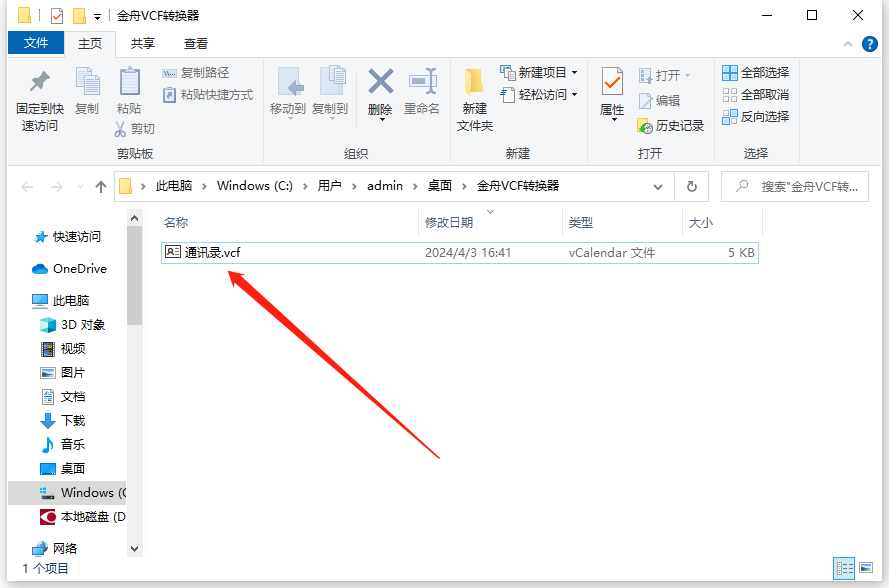Select This PC in sidebar
889x588 pixels.
[61, 301]
